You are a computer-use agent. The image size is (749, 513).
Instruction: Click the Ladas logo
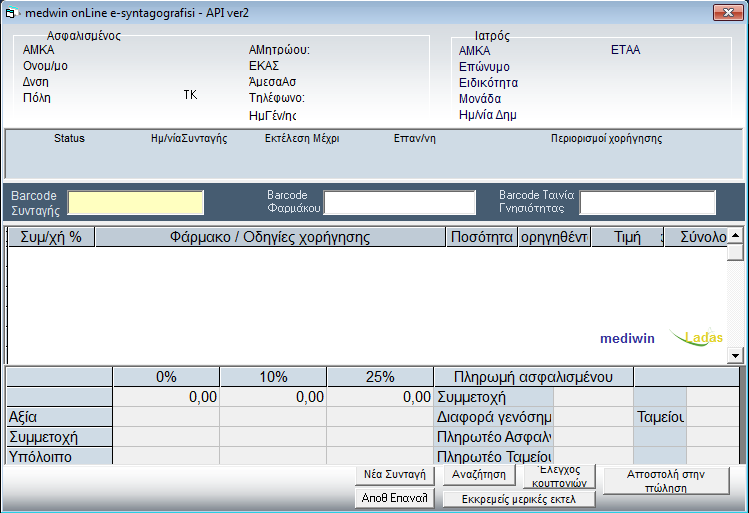[697, 337]
